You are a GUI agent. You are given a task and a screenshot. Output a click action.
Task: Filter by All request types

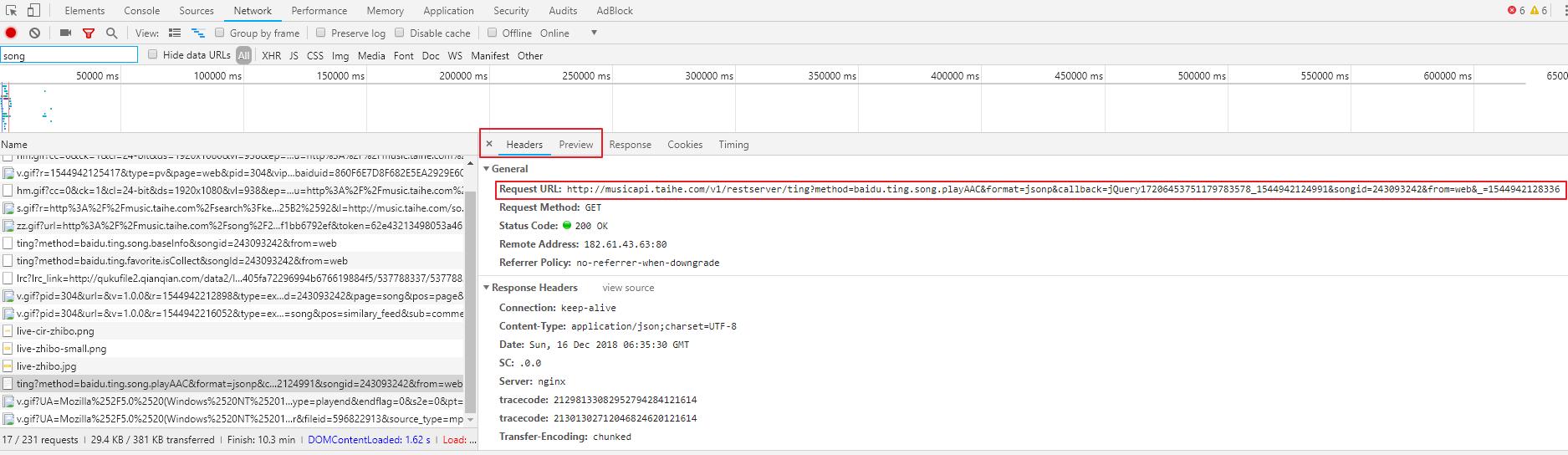pos(243,55)
